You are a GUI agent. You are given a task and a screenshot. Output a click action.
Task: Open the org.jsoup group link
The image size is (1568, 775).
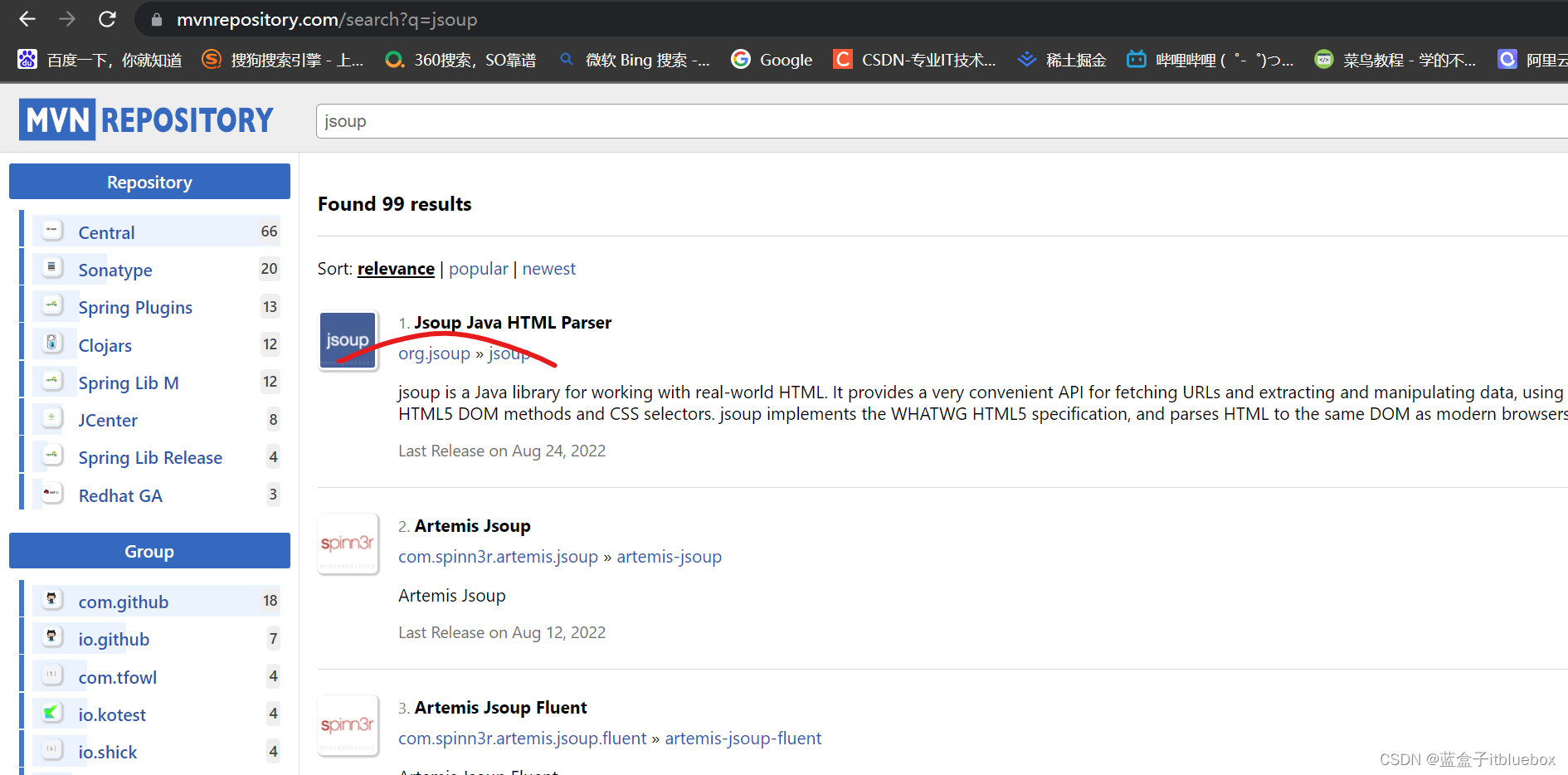tap(434, 353)
